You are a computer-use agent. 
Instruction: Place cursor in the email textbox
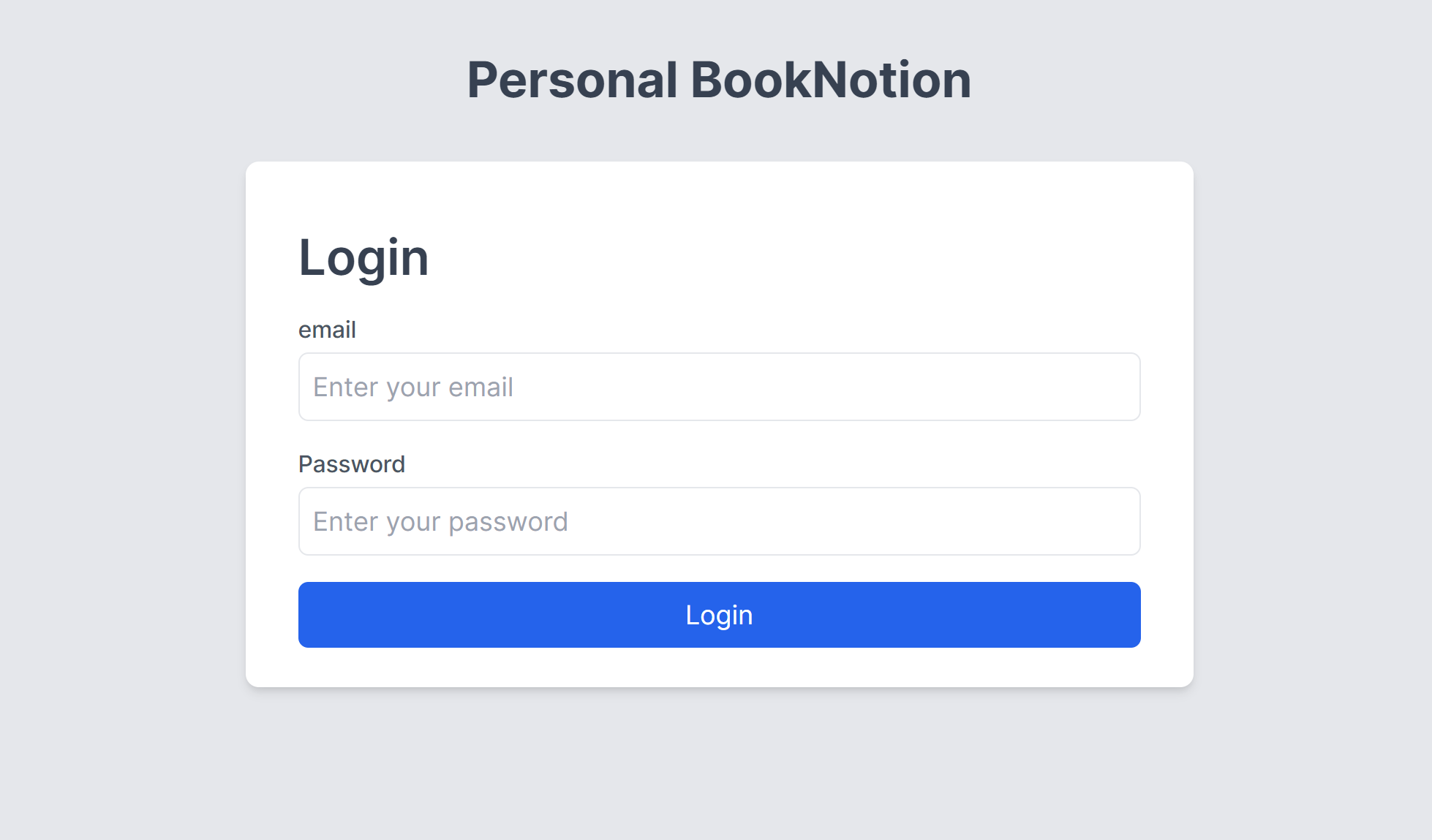719,387
